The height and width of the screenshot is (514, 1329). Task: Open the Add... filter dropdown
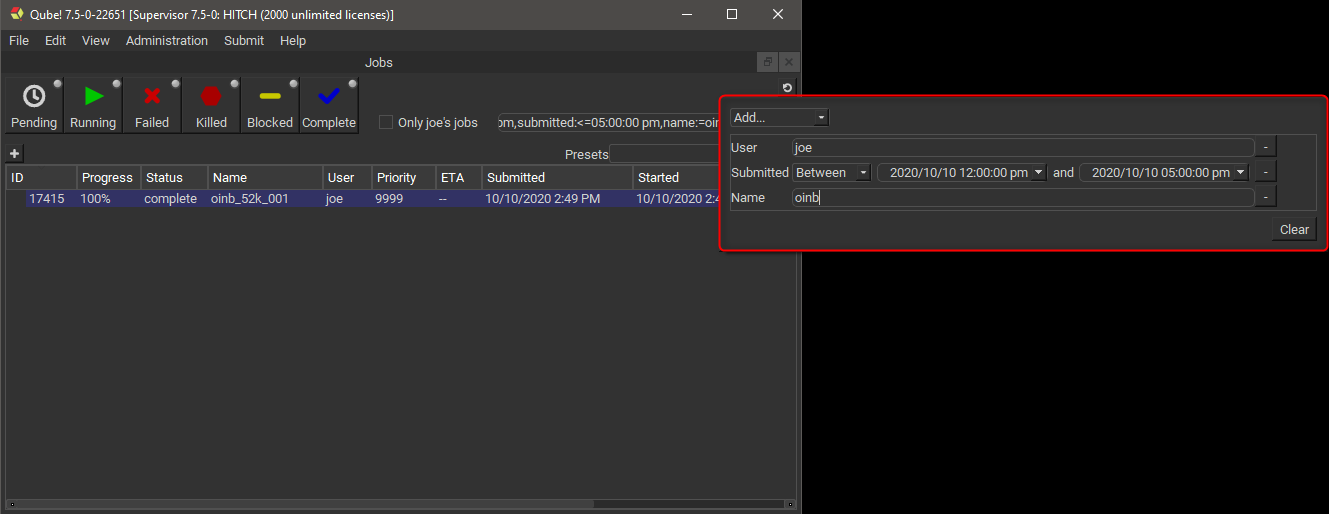[779, 118]
